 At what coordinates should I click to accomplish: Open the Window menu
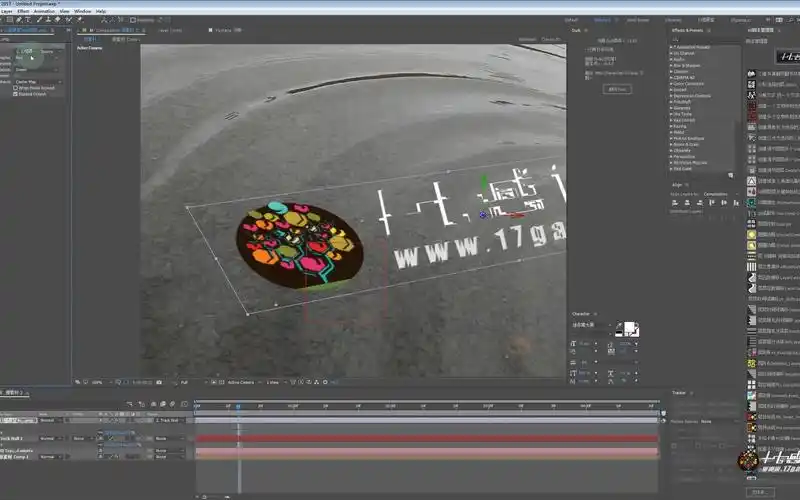coord(82,11)
